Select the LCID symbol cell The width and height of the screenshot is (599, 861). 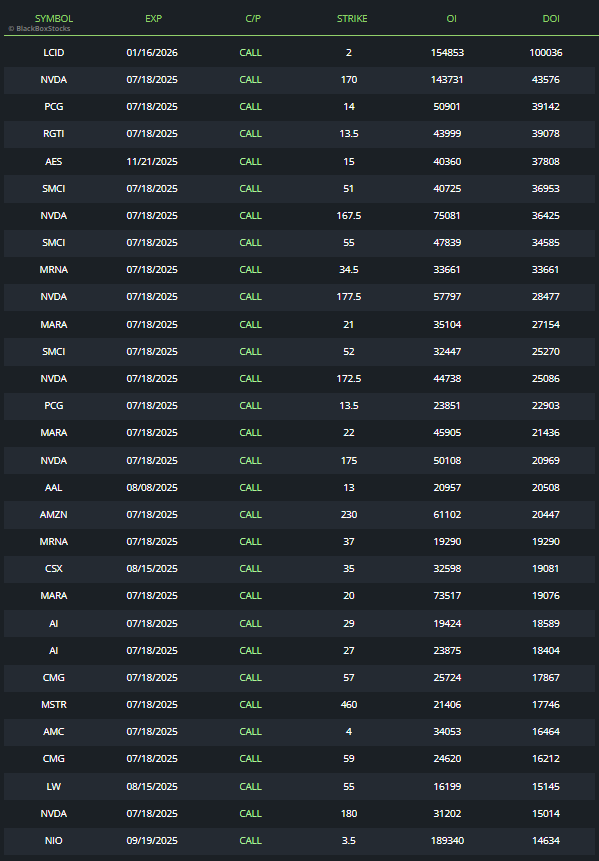(54, 53)
